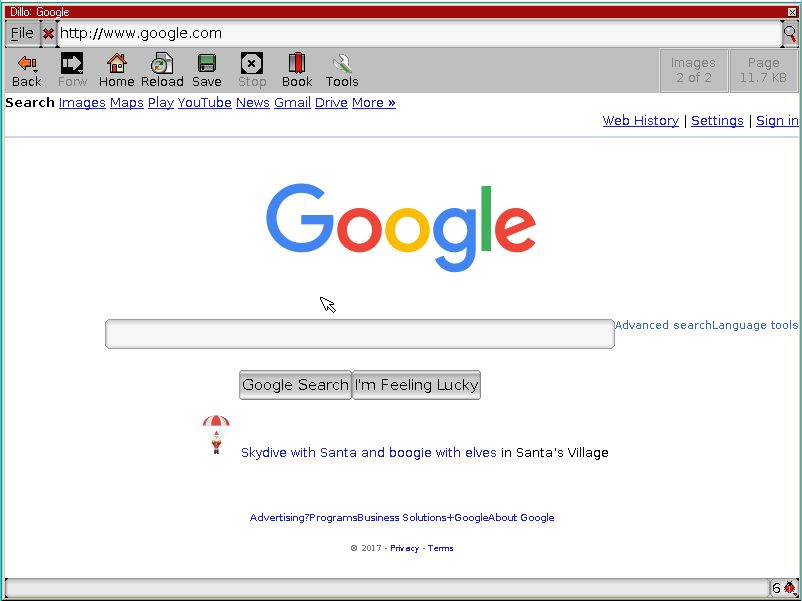Open the Settings link

[x=717, y=121]
